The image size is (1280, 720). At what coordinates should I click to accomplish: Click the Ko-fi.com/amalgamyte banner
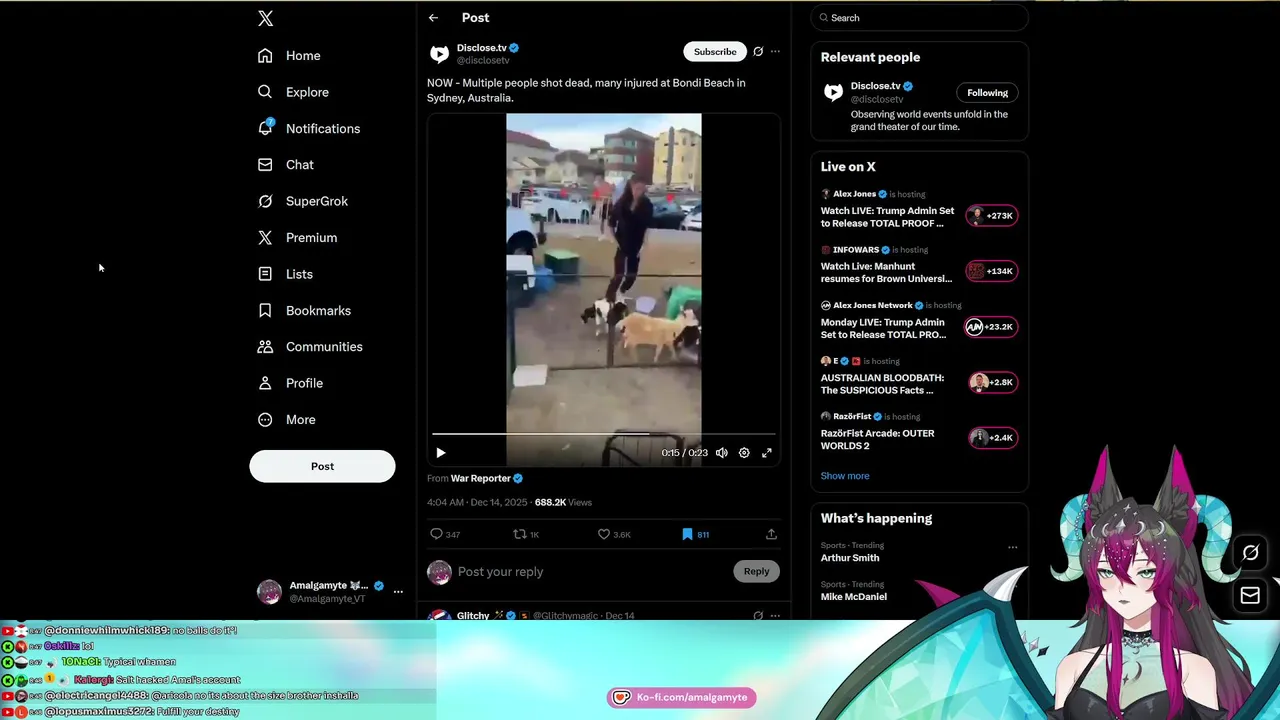click(681, 698)
